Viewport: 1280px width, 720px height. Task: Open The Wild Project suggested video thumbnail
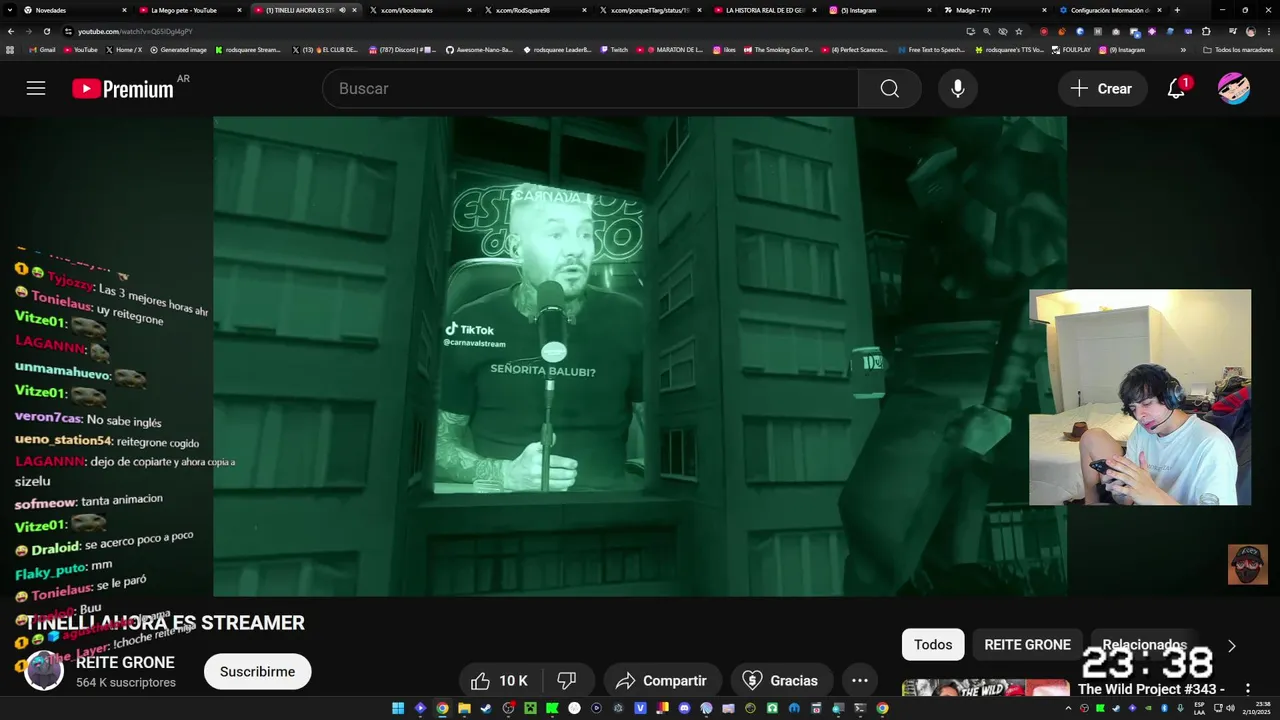pyautogui.click(x=985, y=688)
